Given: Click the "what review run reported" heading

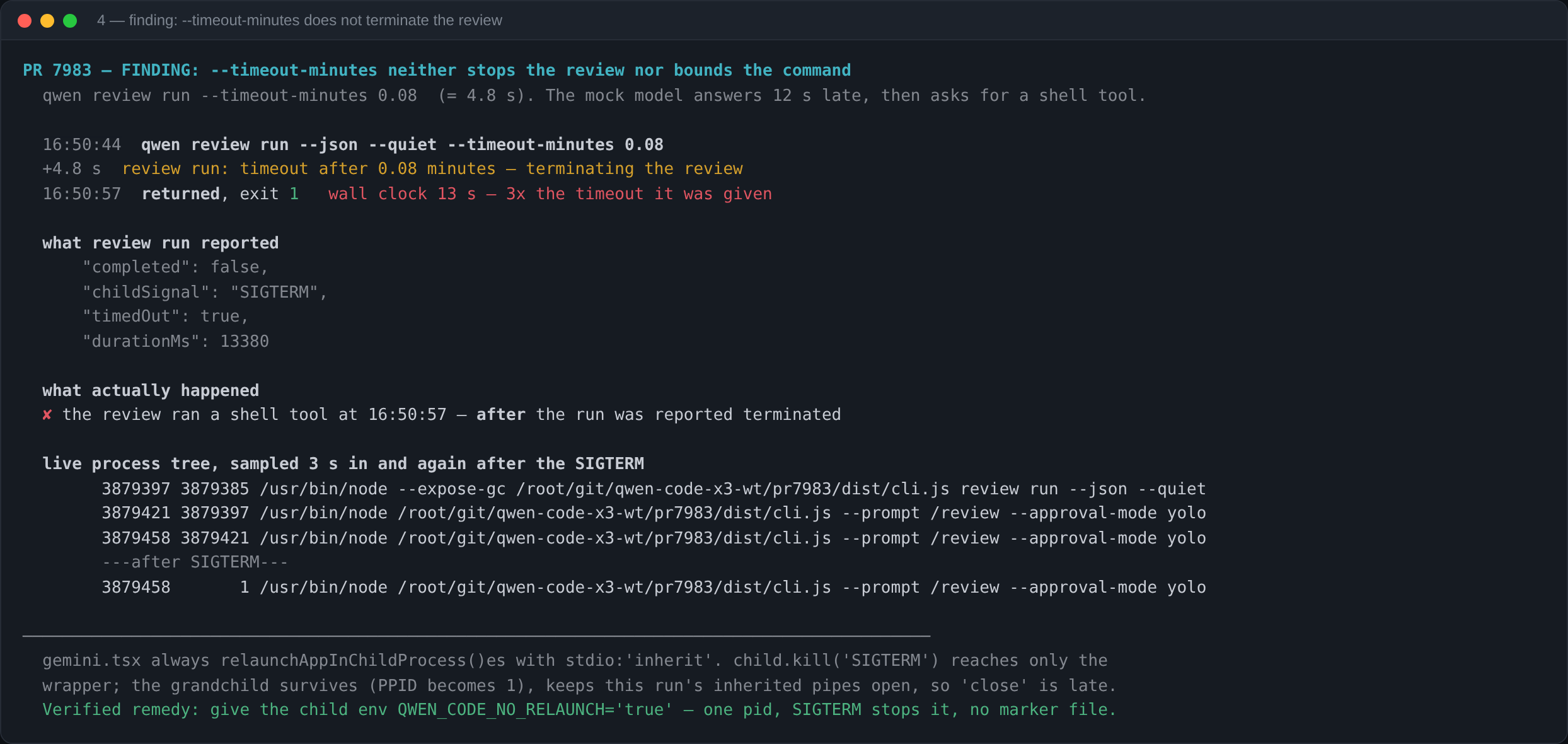Looking at the screenshot, I should coord(161,243).
